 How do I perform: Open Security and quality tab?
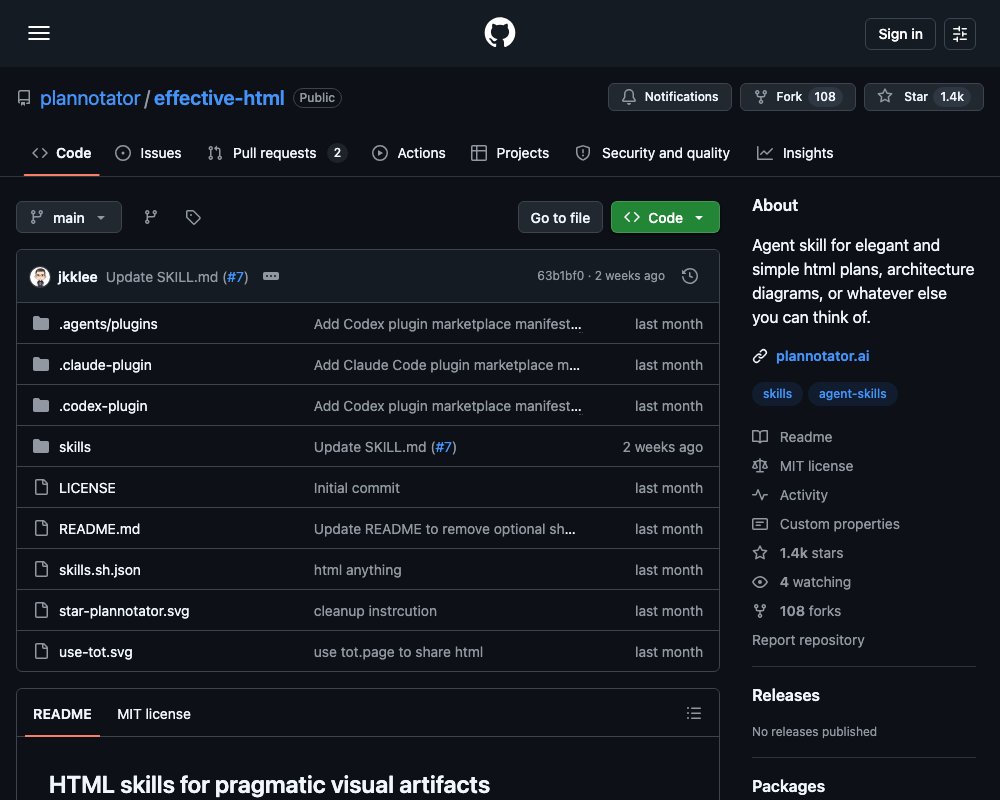tap(652, 153)
